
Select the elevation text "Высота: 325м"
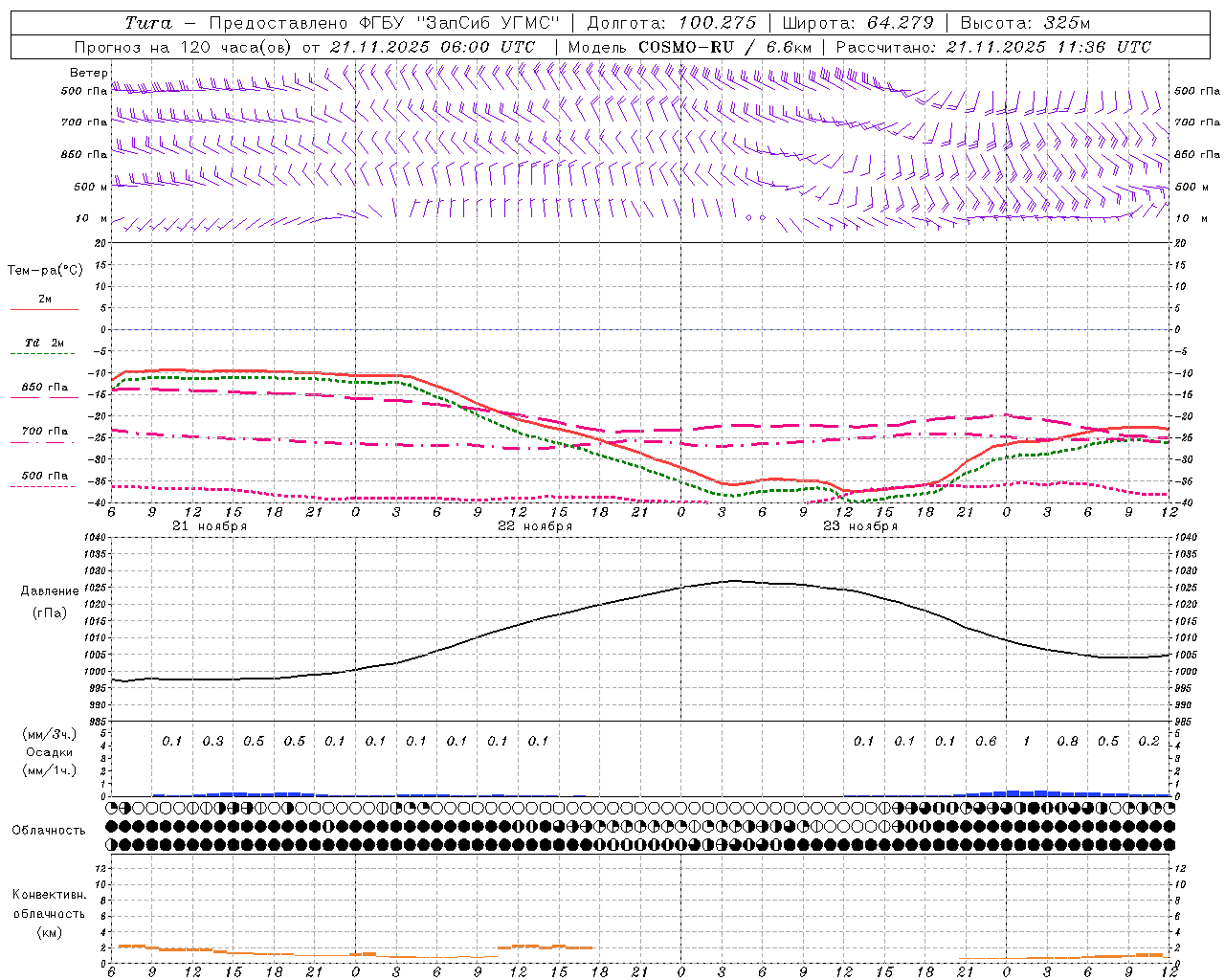click(1025, 23)
